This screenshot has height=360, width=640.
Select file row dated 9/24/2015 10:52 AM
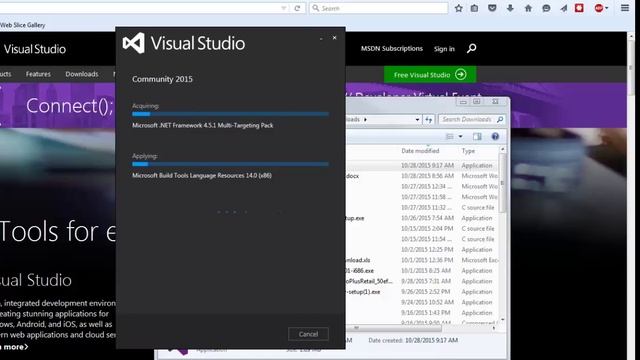tap(422, 302)
